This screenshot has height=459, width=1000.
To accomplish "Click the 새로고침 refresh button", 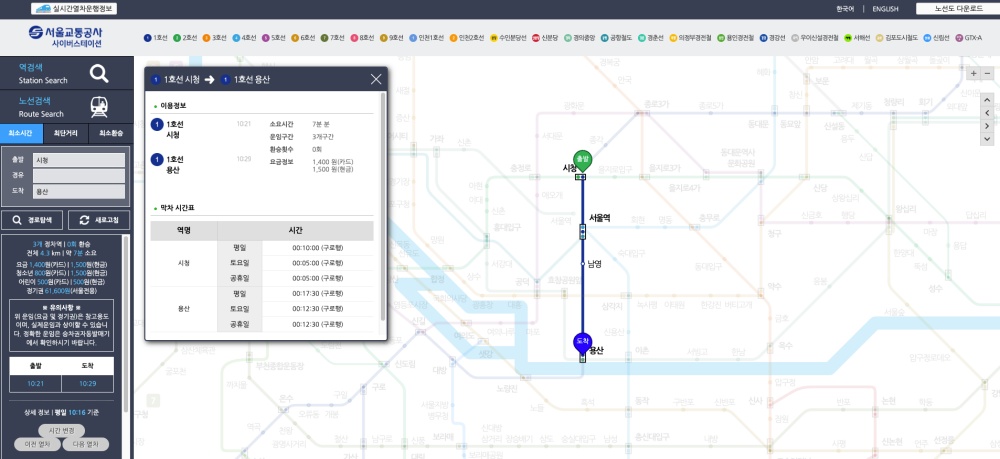I will pos(99,220).
